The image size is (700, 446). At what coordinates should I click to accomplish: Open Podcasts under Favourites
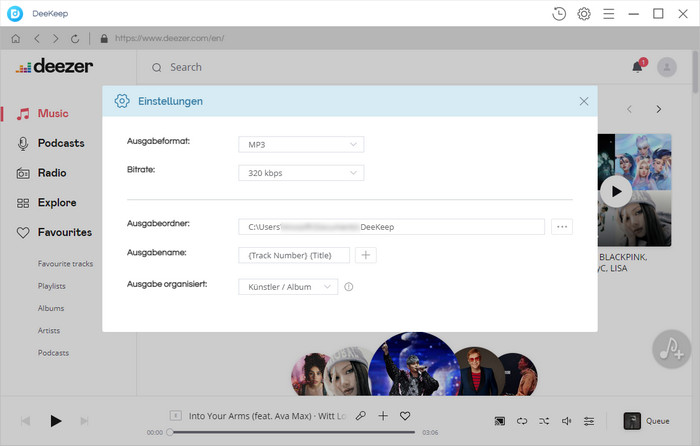(53, 353)
